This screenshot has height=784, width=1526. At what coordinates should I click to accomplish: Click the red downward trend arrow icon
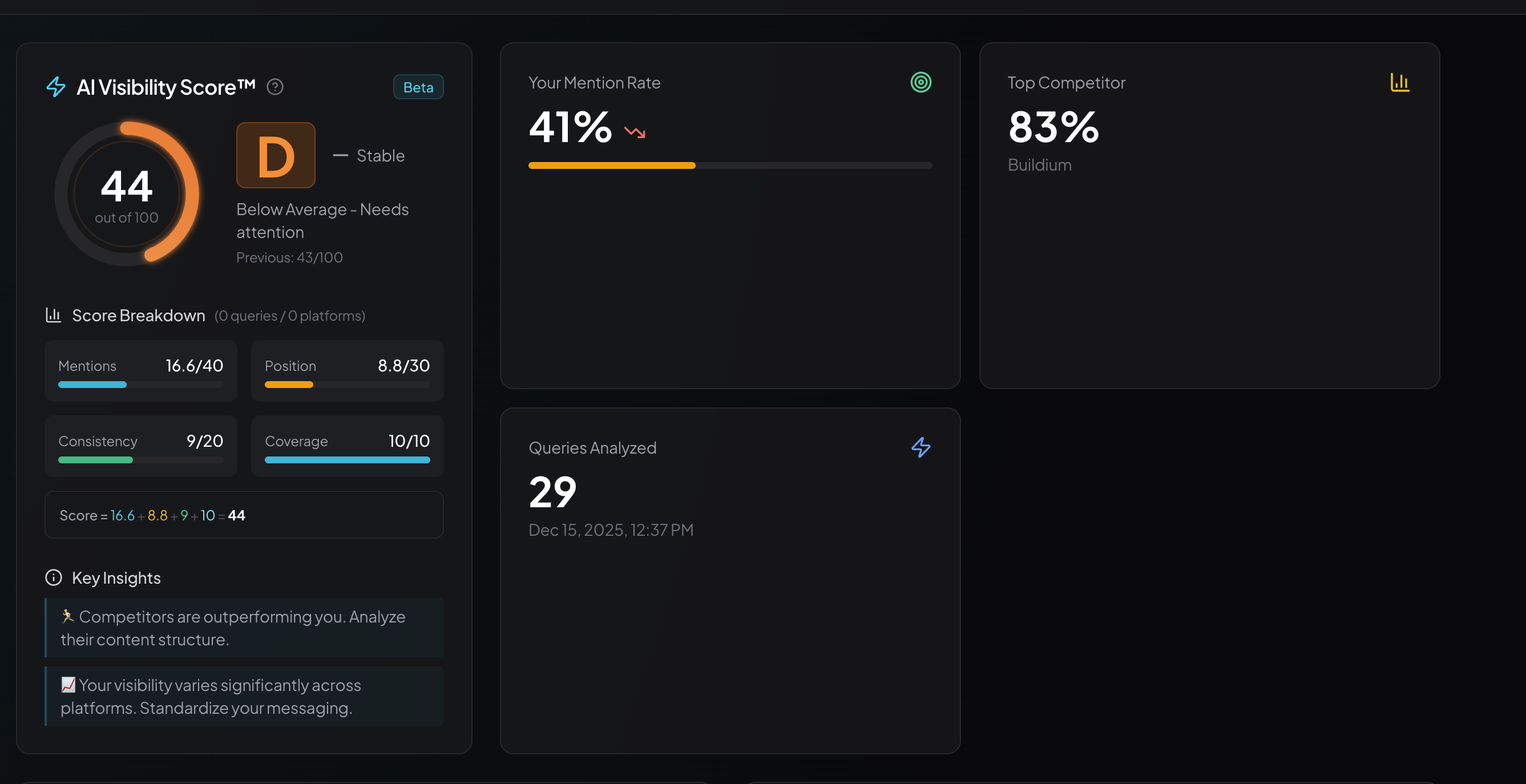[x=635, y=132]
